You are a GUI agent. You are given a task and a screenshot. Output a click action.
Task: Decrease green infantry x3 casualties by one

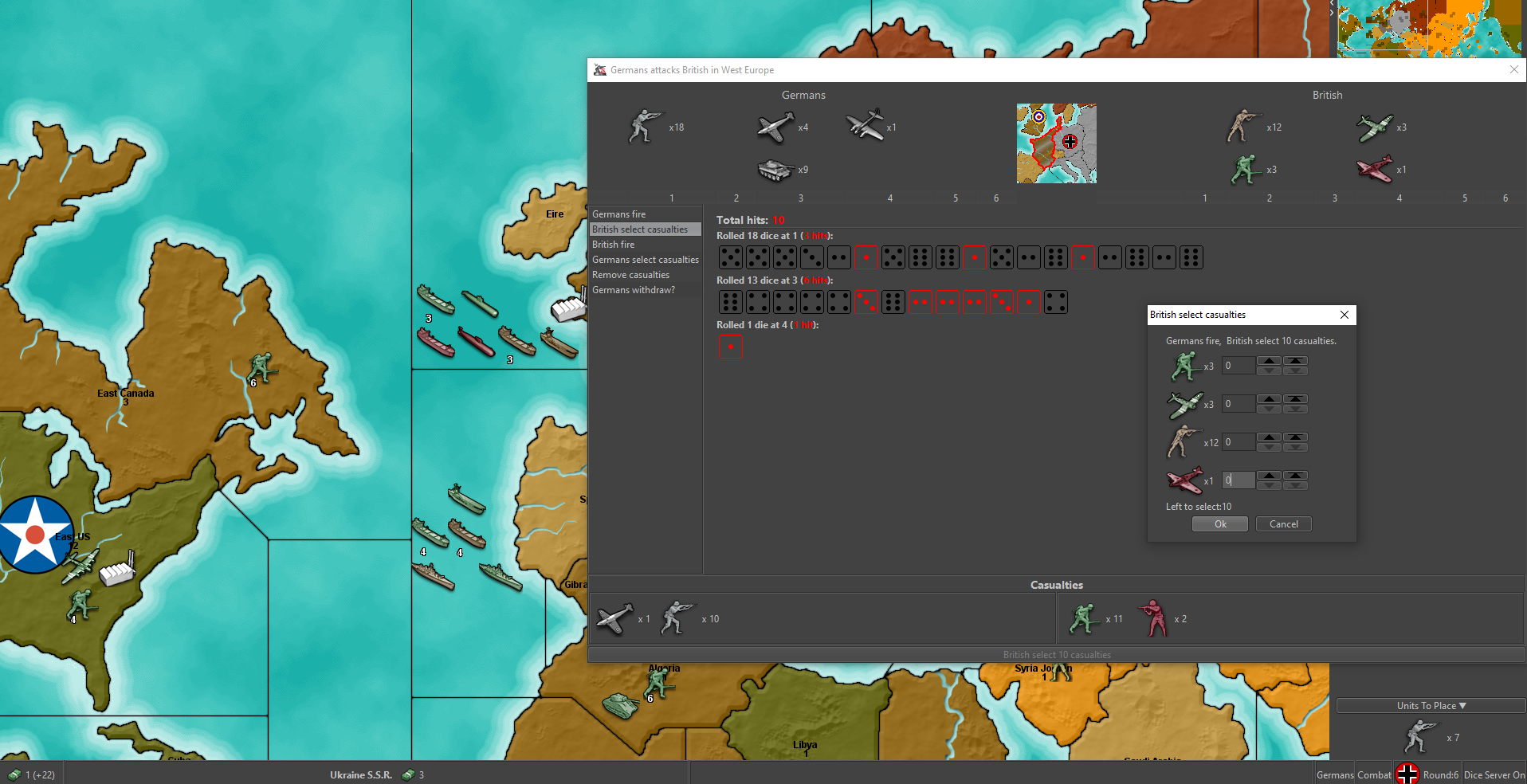[1269, 370]
